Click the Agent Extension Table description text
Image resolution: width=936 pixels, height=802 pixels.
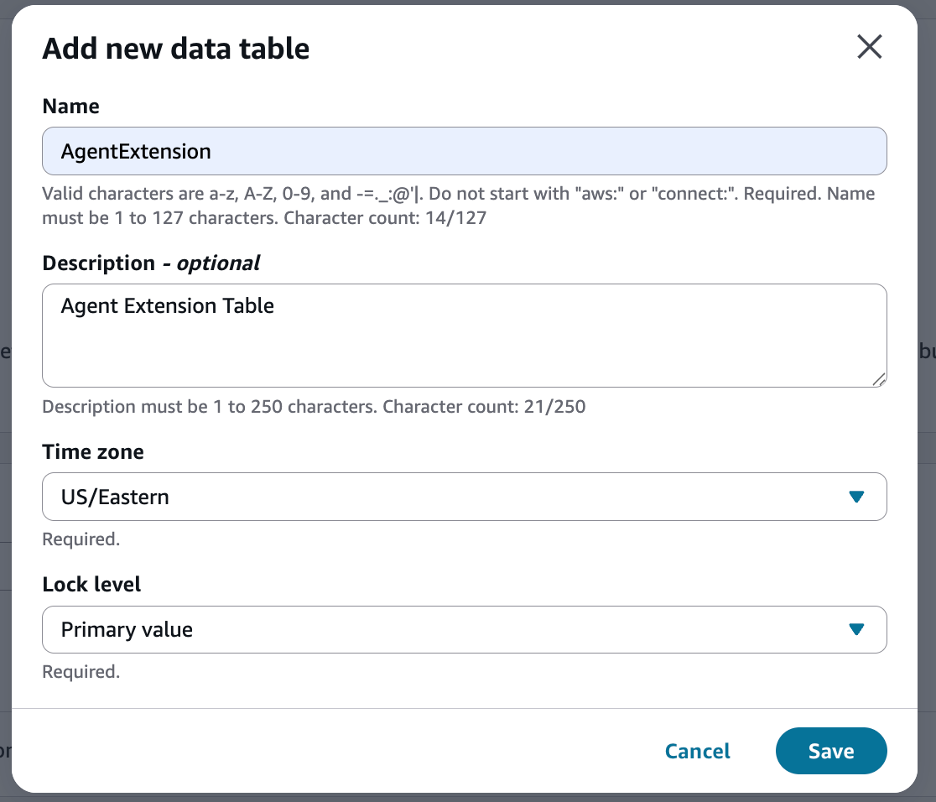click(168, 306)
